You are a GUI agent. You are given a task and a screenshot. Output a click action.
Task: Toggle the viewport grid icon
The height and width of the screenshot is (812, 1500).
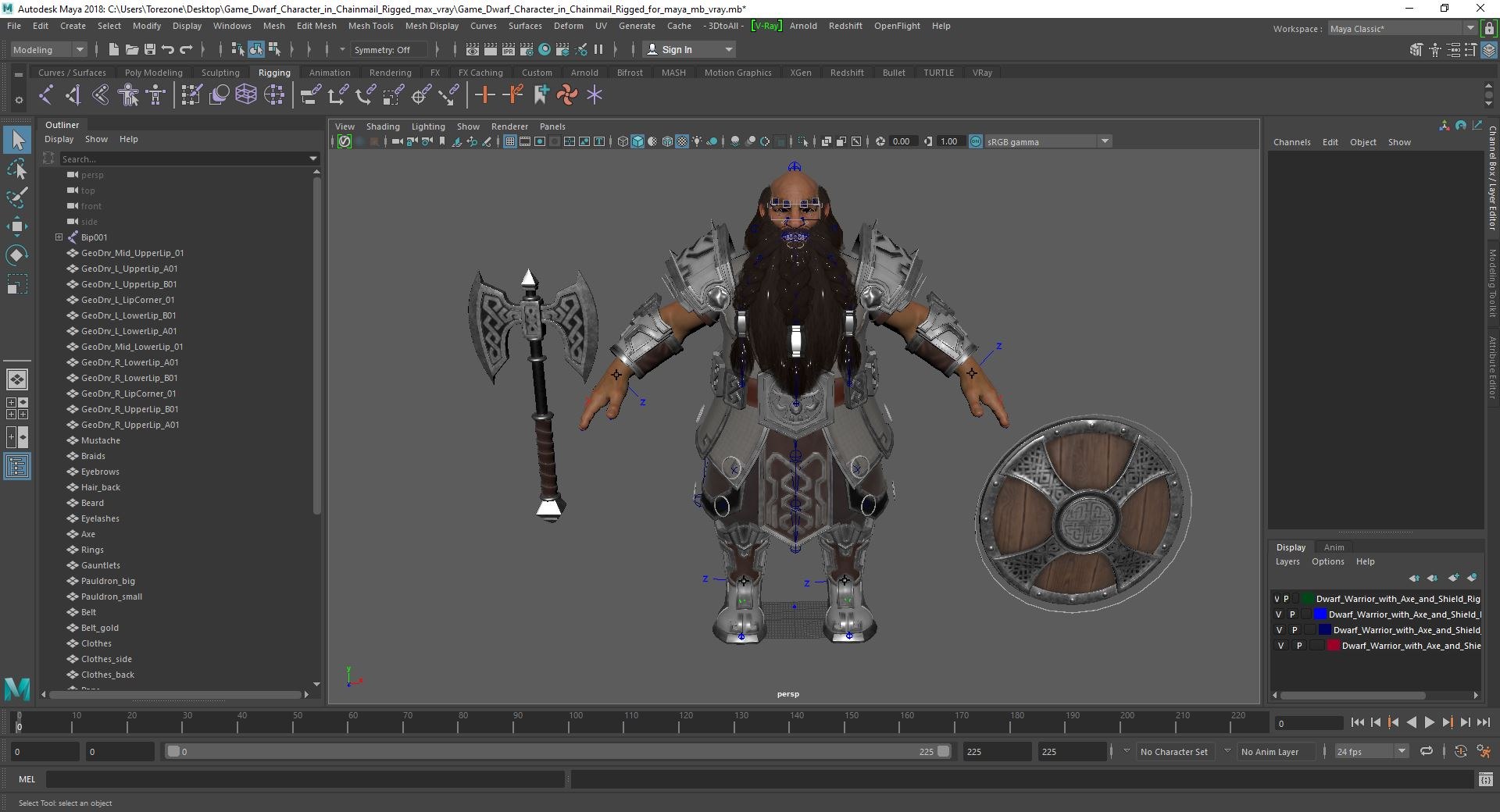tap(510, 141)
